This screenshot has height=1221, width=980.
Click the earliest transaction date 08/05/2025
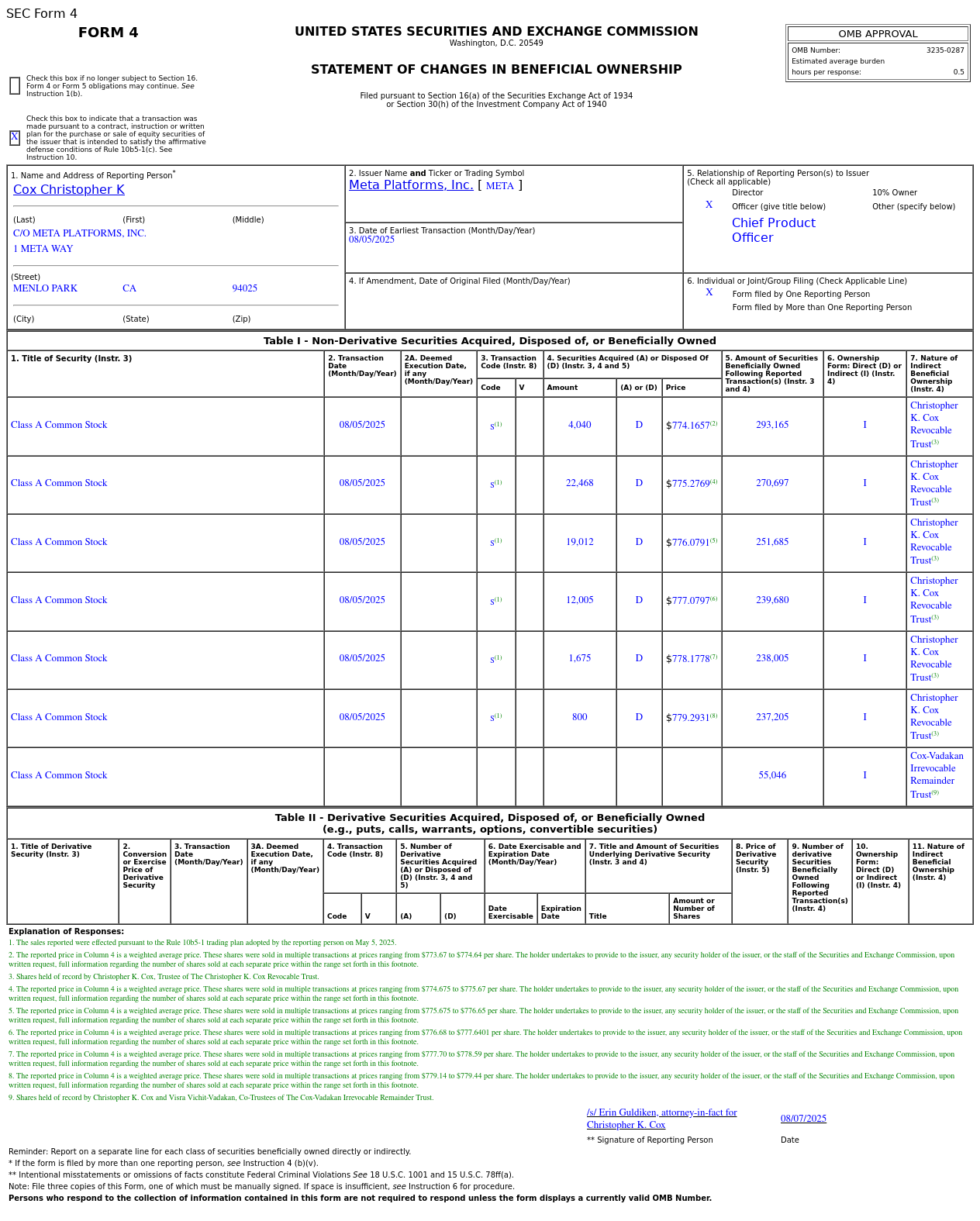point(371,240)
